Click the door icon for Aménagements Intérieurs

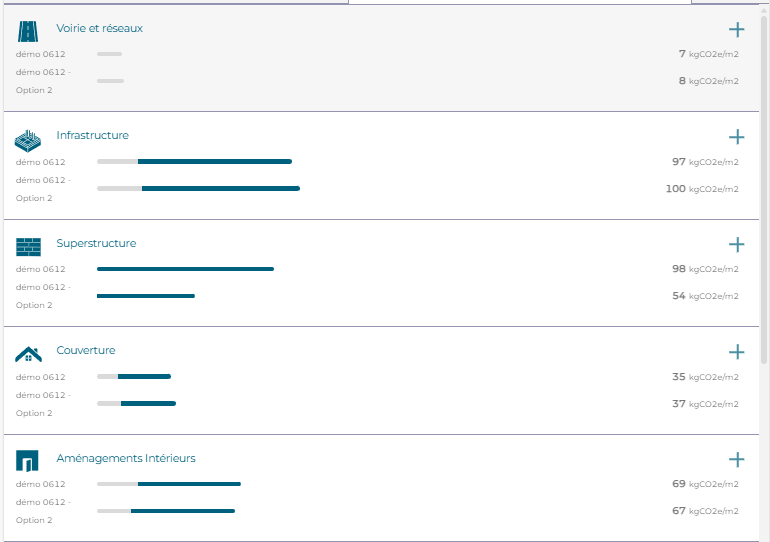[27, 461]
